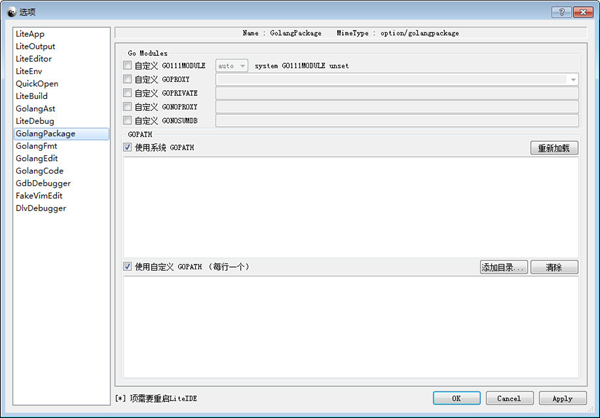
Task: Select LiteBuild in the options list
Action: pos(61,96)
